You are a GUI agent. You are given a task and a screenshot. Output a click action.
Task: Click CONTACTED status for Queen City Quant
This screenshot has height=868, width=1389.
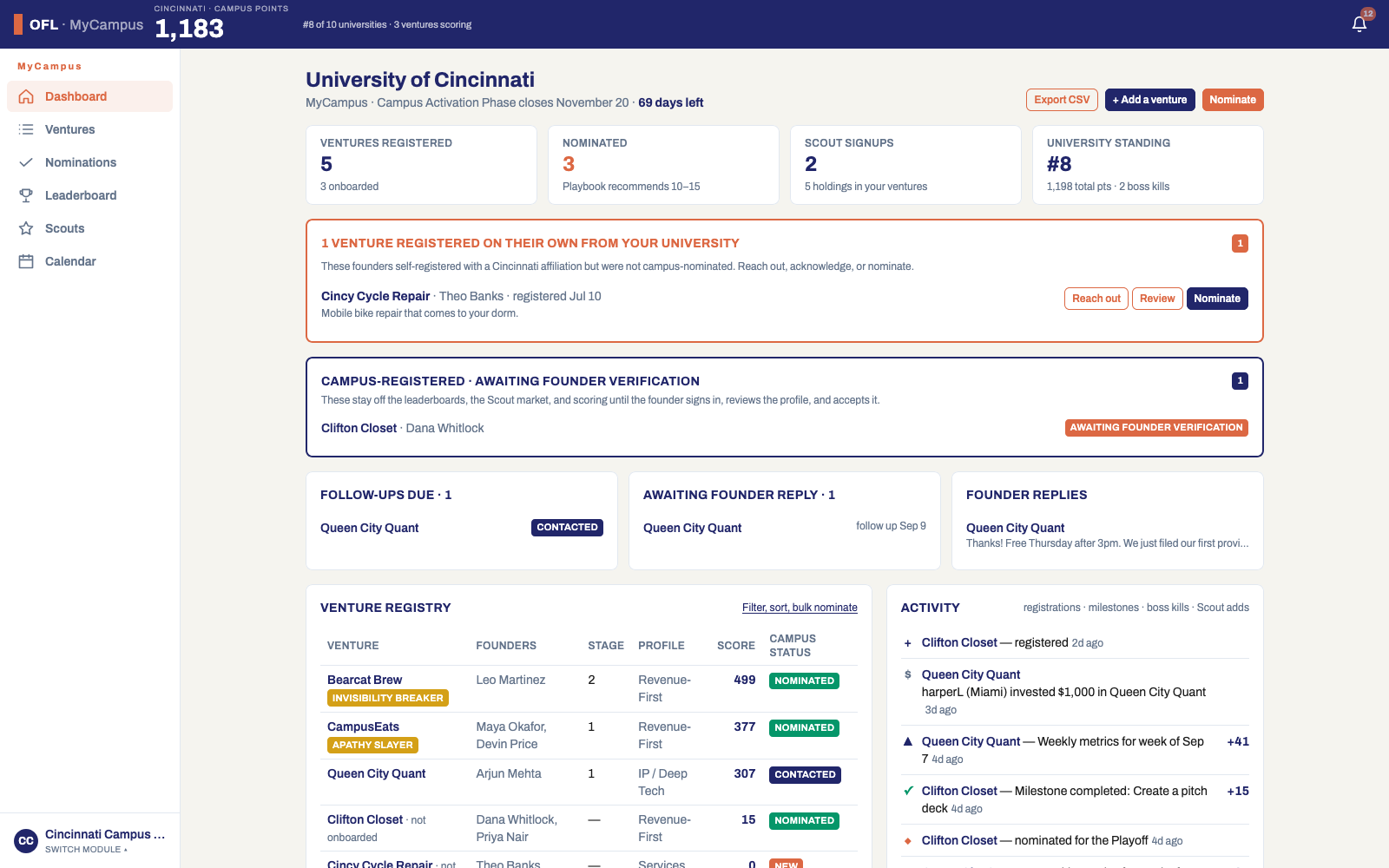coord(805,774)
